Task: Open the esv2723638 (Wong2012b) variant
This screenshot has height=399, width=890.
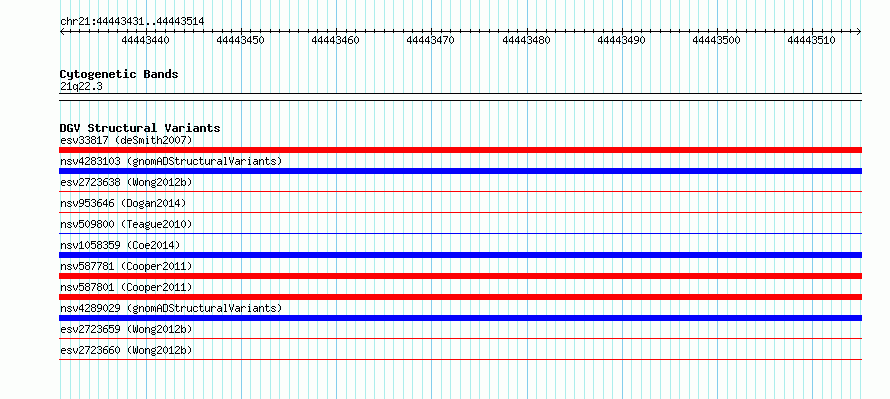Action: 126,182
